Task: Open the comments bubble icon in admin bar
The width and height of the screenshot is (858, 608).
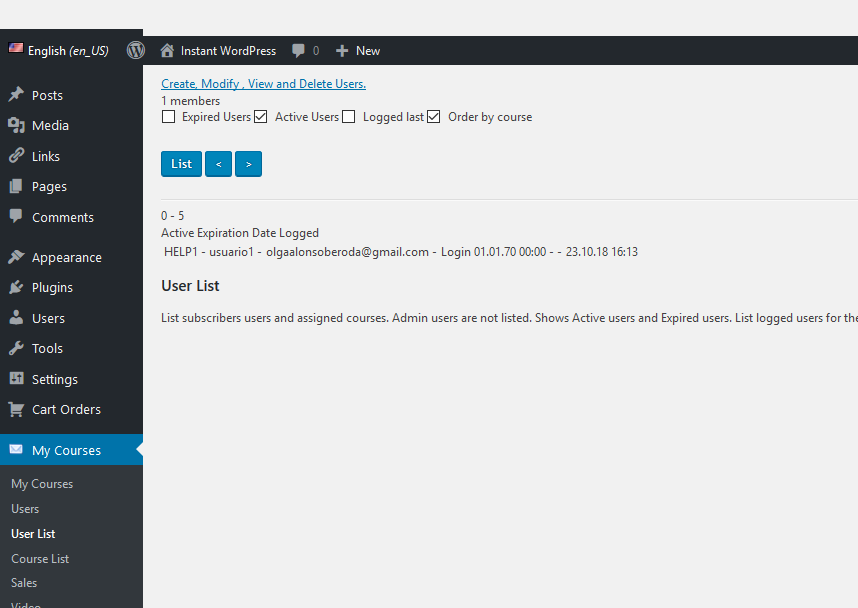Action: click(298, 50)
